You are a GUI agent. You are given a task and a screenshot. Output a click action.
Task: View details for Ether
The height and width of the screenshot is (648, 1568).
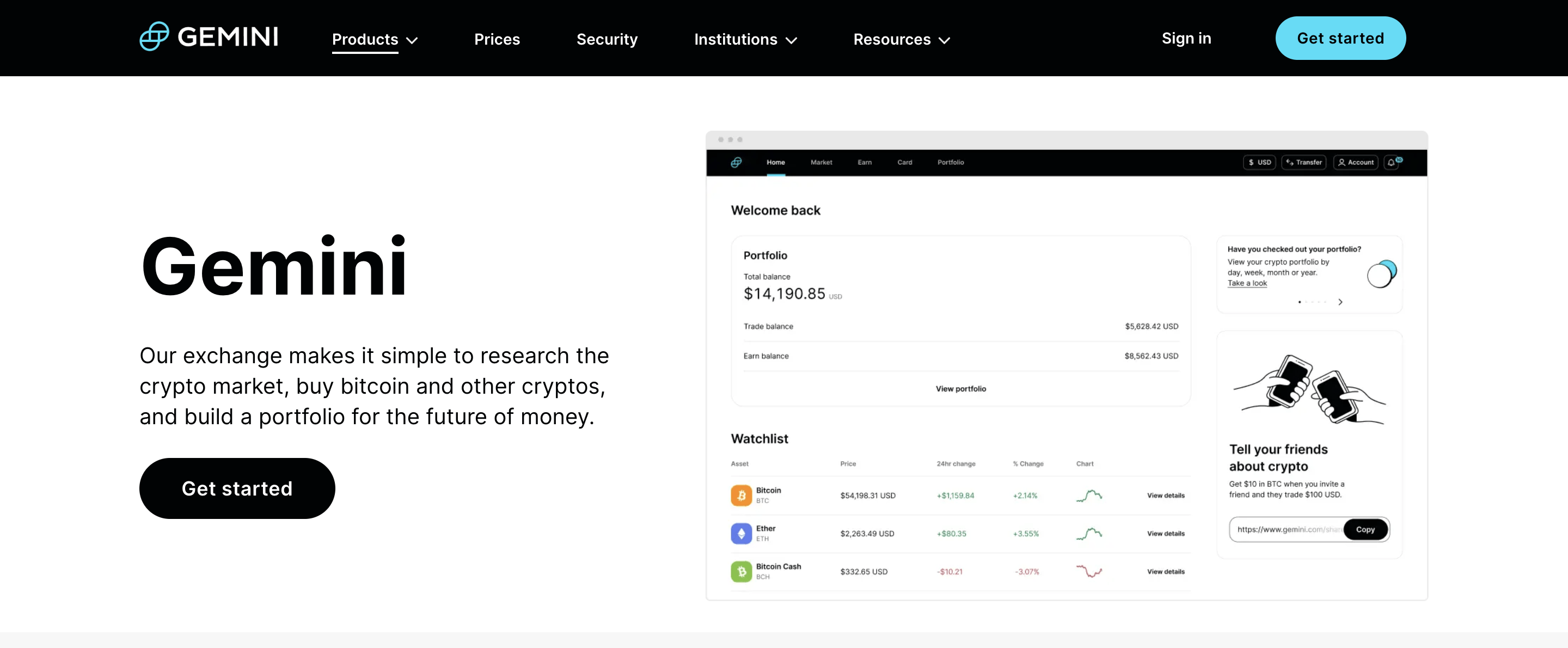point(1166,534)
